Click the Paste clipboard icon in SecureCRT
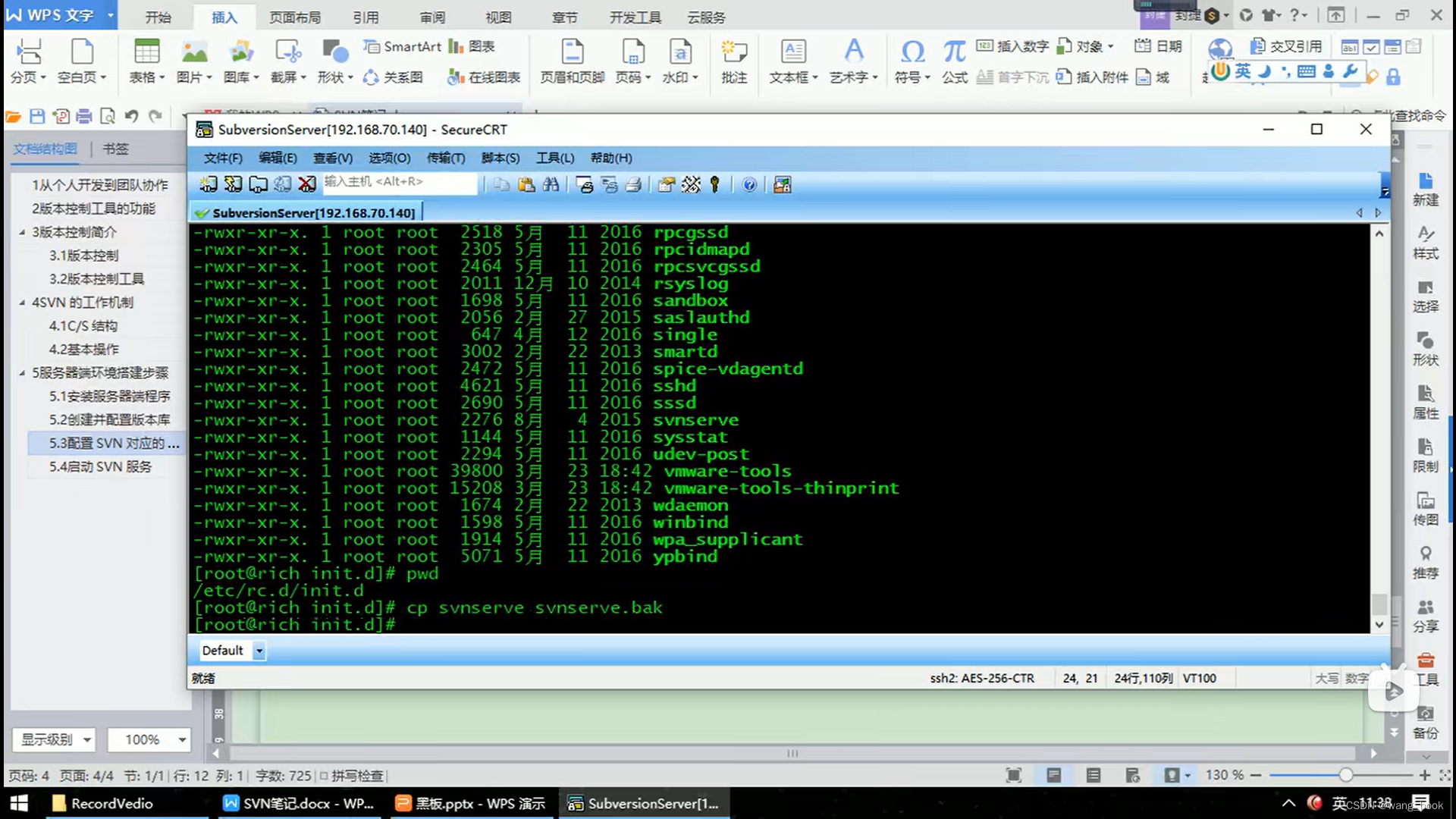 (x=526, y=184)
